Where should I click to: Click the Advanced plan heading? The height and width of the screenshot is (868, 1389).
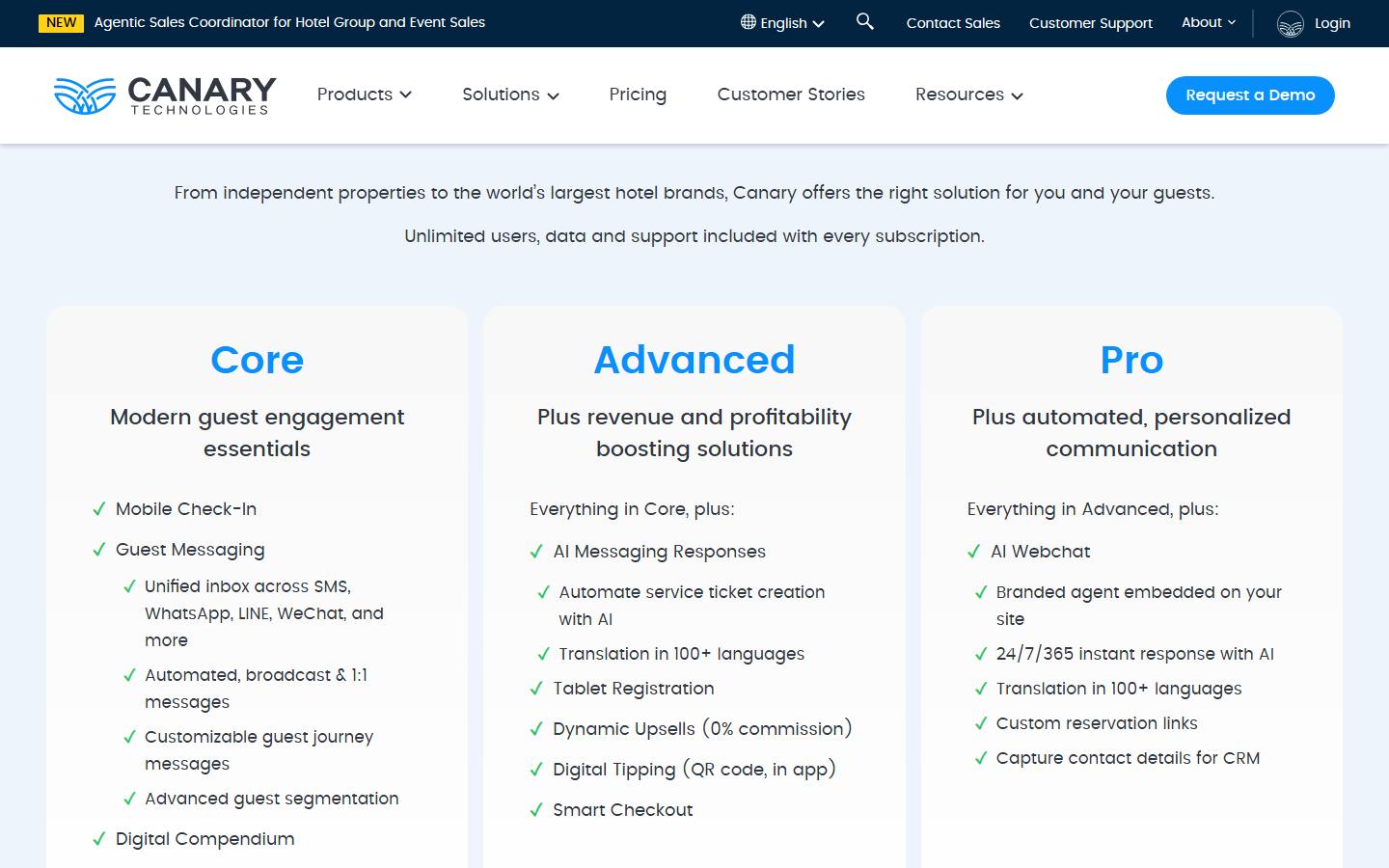[694, 360]
